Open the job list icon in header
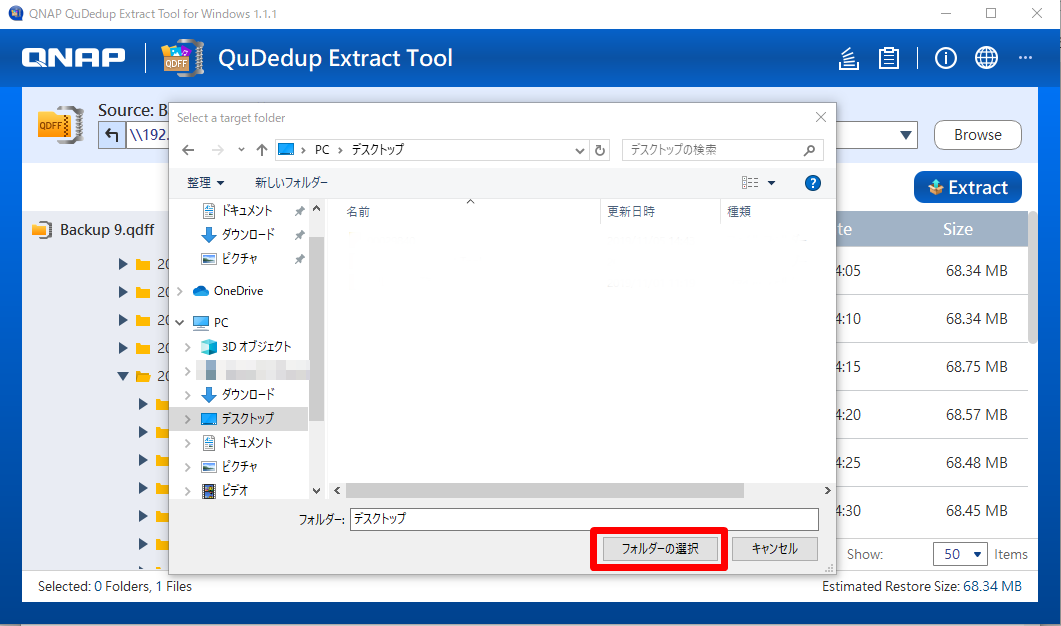The height and width of the screenshot is (626, 1061). point(849,58)
